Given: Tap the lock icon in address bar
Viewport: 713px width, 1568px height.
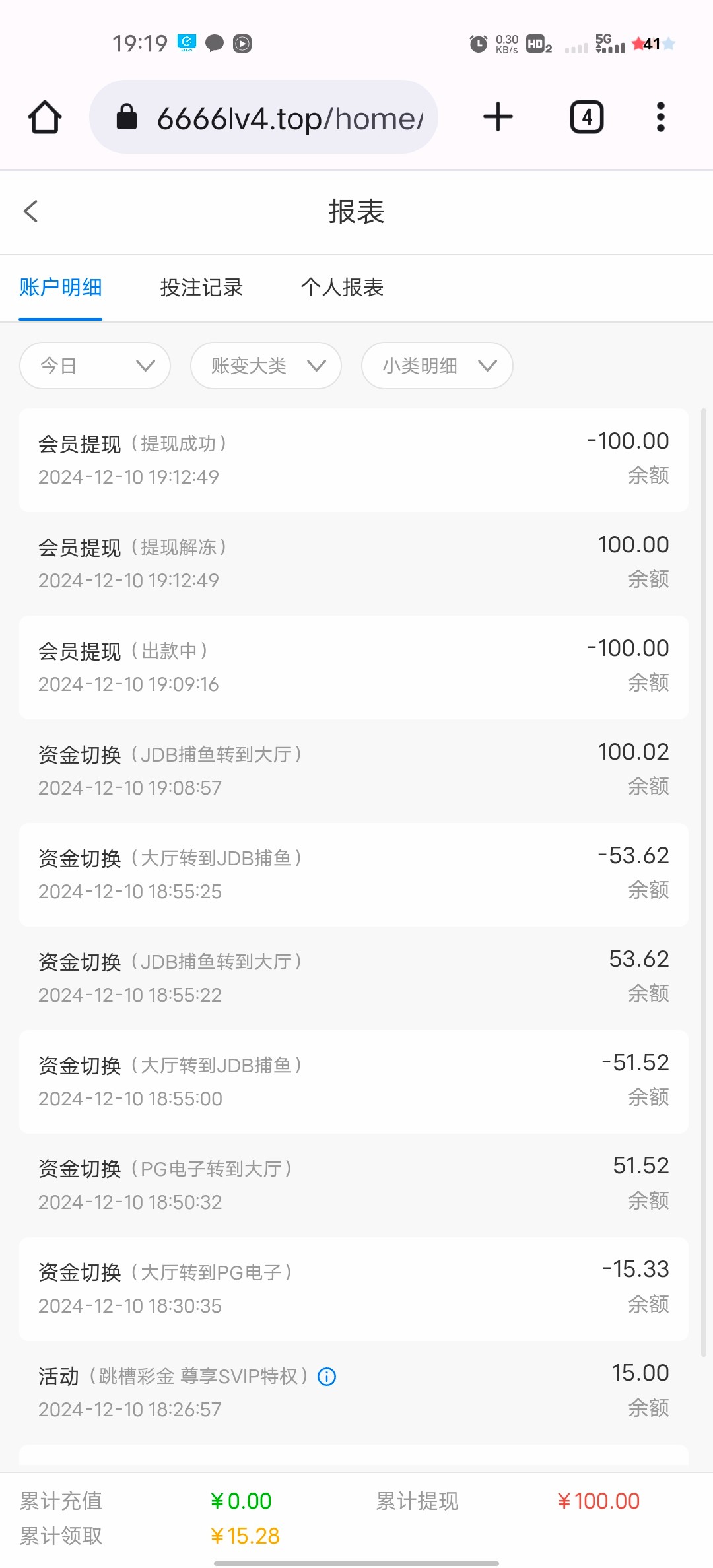Looking at the screenshot, I should (126, 117).
